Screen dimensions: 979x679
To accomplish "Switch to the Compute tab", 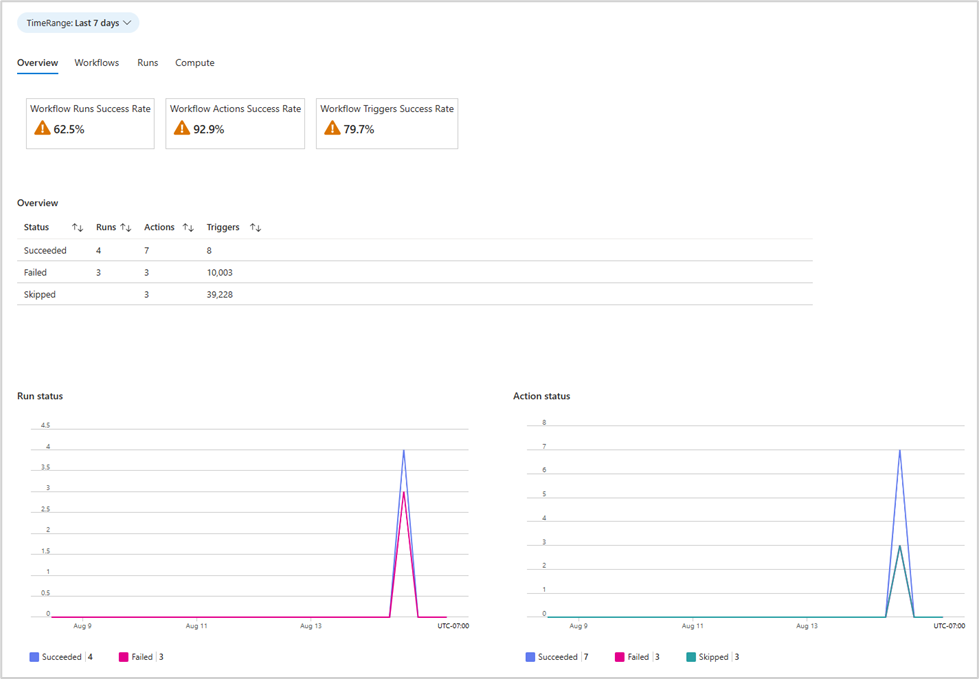I will click(x=194, y=63).
